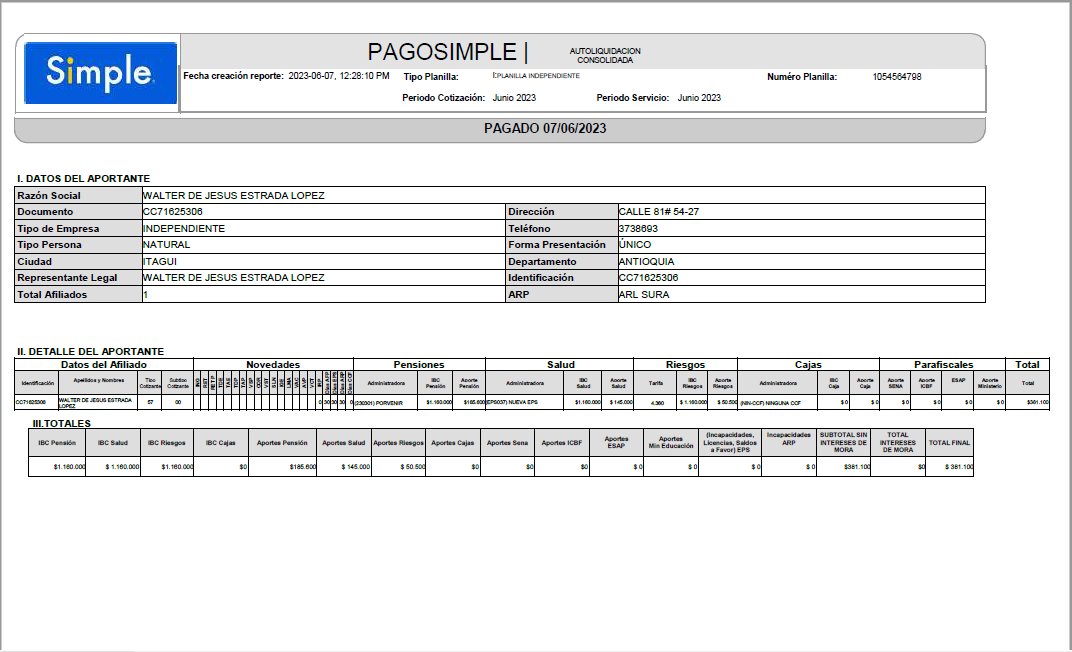1072x652 pixels.
Task: Click the PORVENIR pension administrator cell
Action: 385,402
